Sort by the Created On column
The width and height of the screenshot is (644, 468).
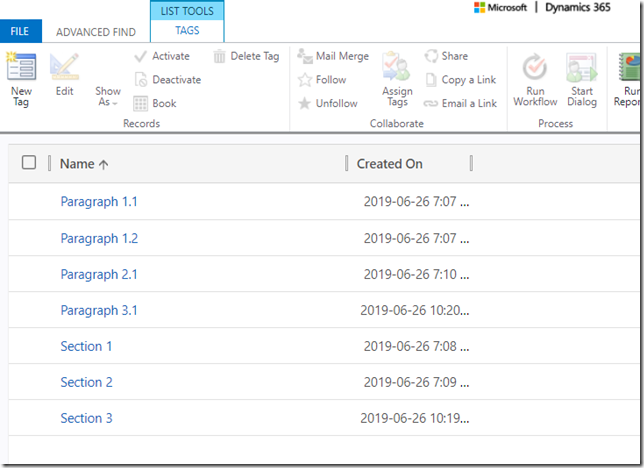point(390,164)
